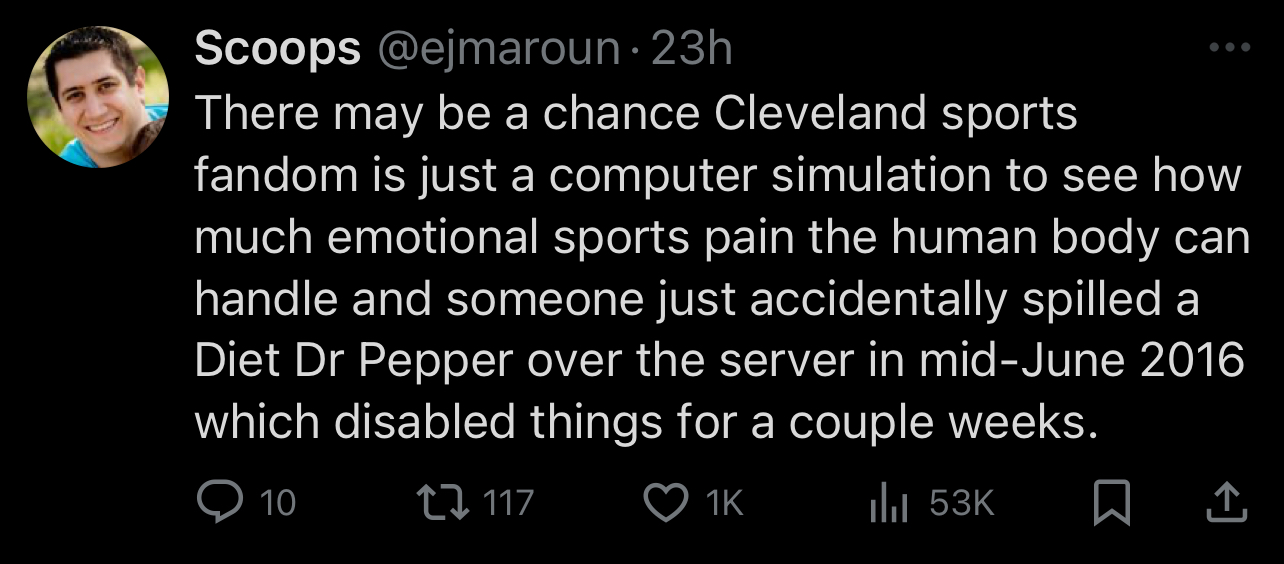Bookmark this tweet from Scoops
Viewport: 1284px width, 564px height.
[1111, 503]
